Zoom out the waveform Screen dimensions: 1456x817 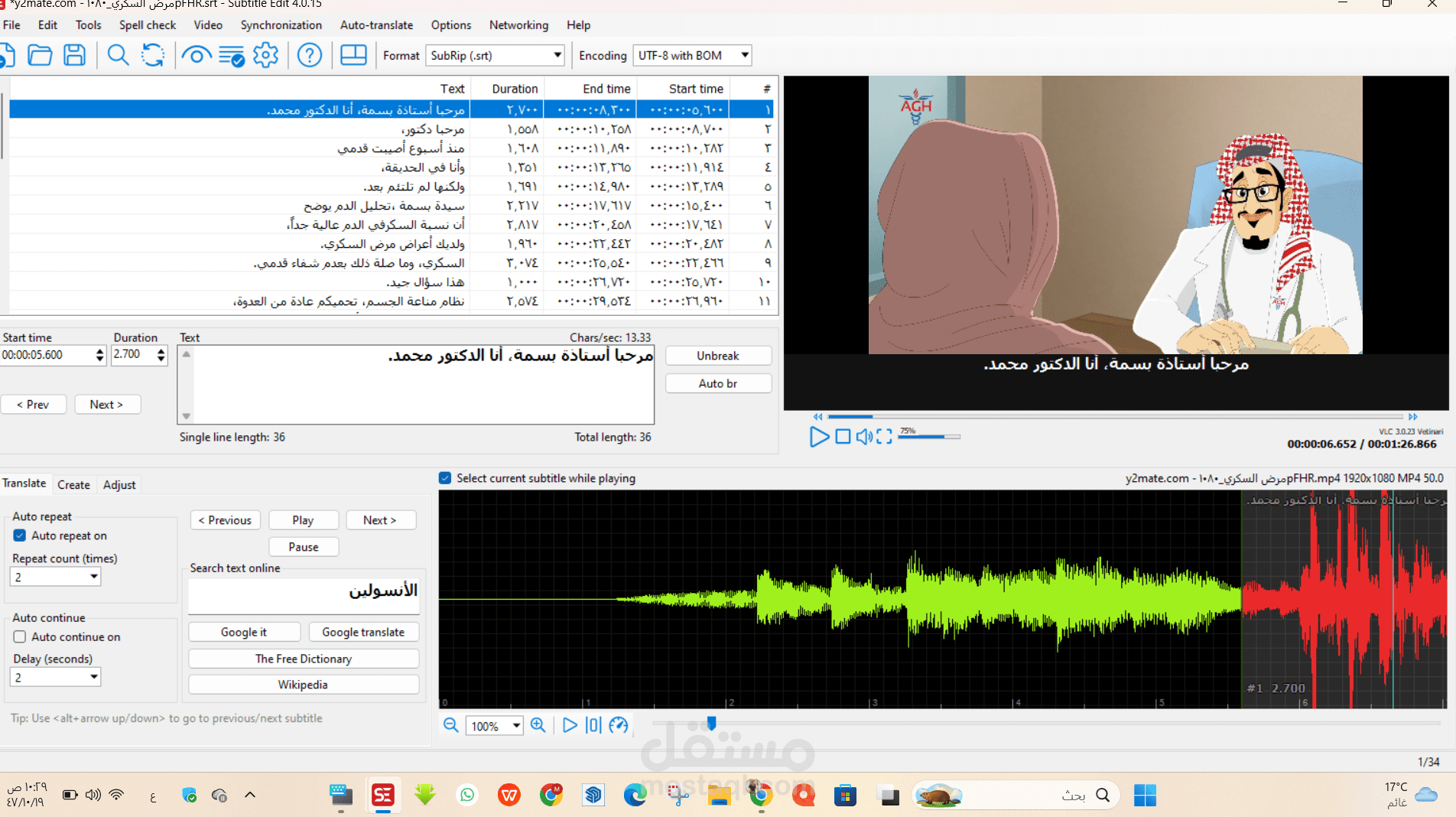[451, 725]
